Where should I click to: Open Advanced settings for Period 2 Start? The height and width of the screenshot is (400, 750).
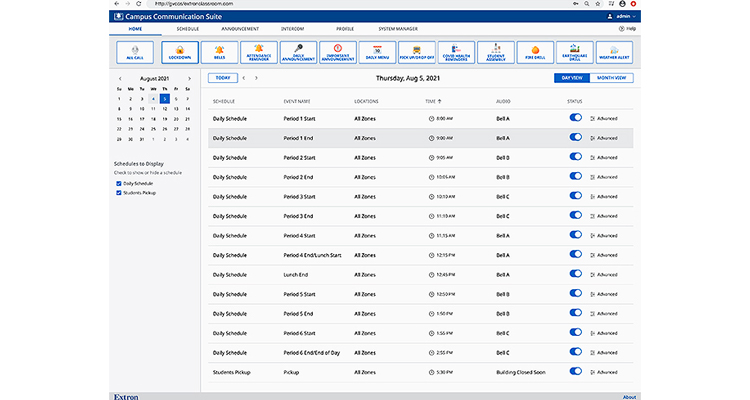coord(604,157)
